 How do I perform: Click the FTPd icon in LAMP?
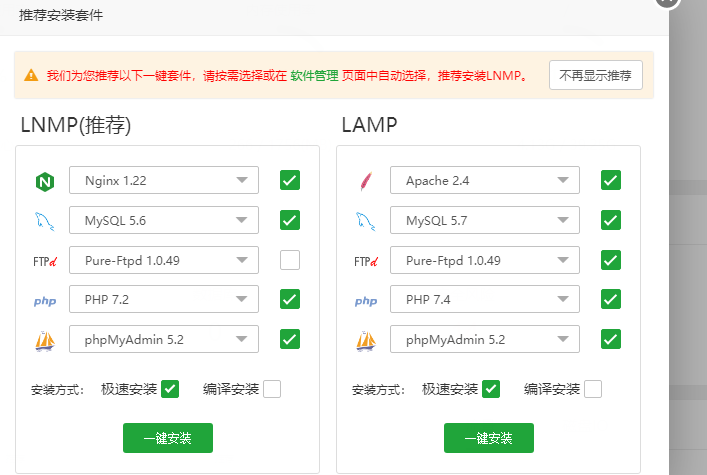coord(366,261)
